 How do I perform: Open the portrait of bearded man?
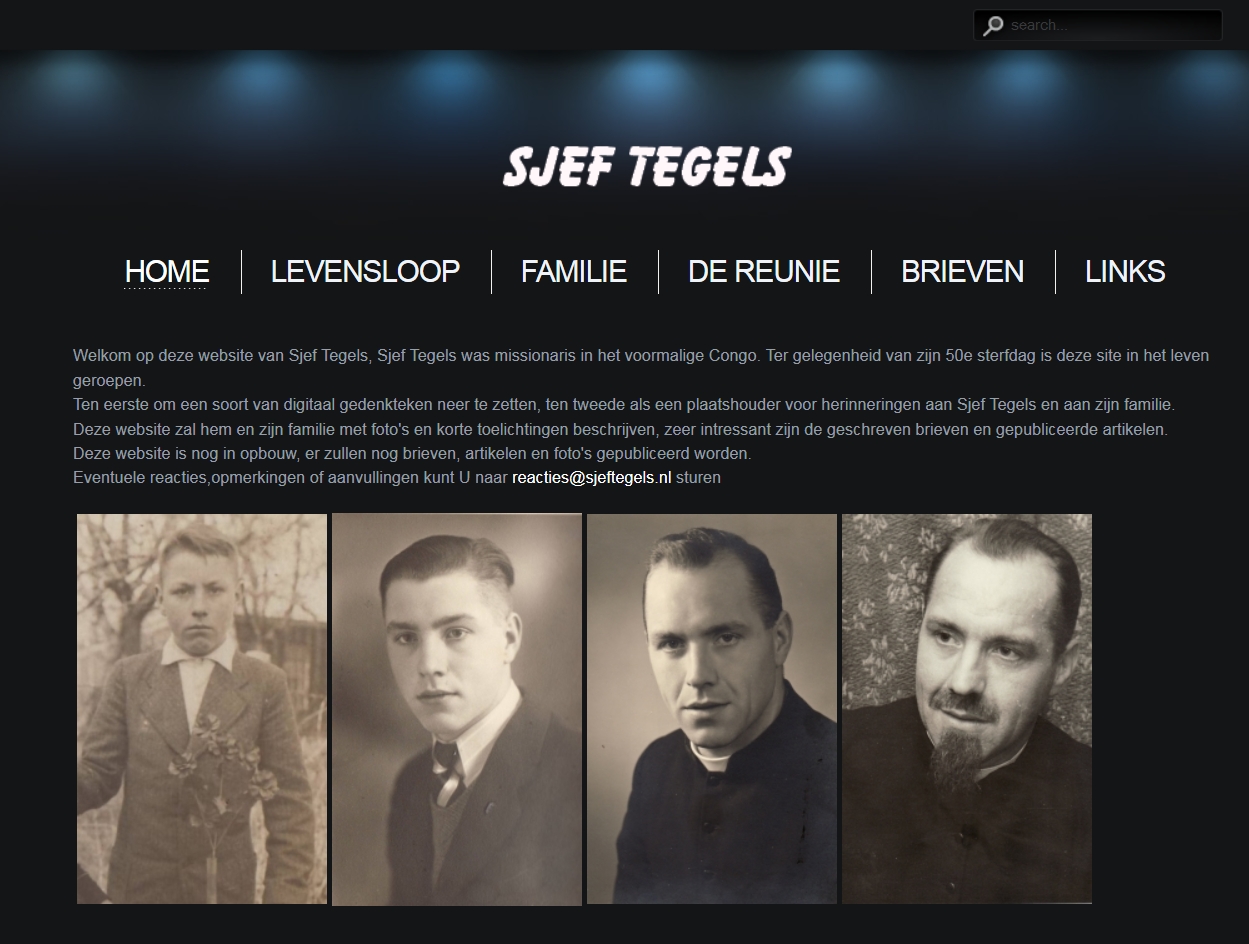pyautogui.click(x=967, y=709)
